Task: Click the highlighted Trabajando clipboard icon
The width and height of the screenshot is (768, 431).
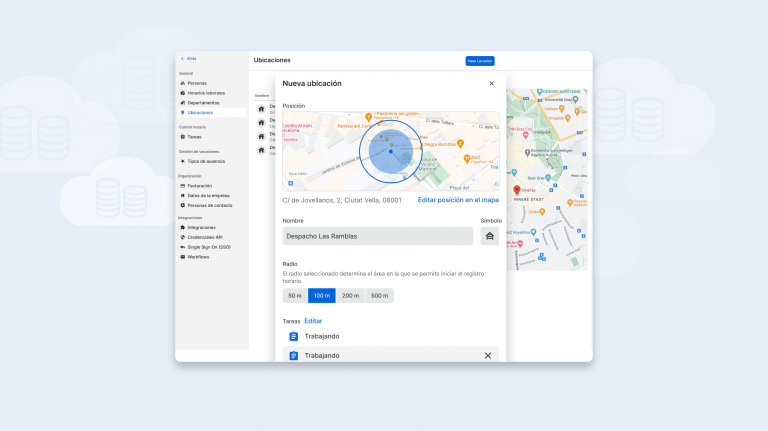Action: coord(293,356)
